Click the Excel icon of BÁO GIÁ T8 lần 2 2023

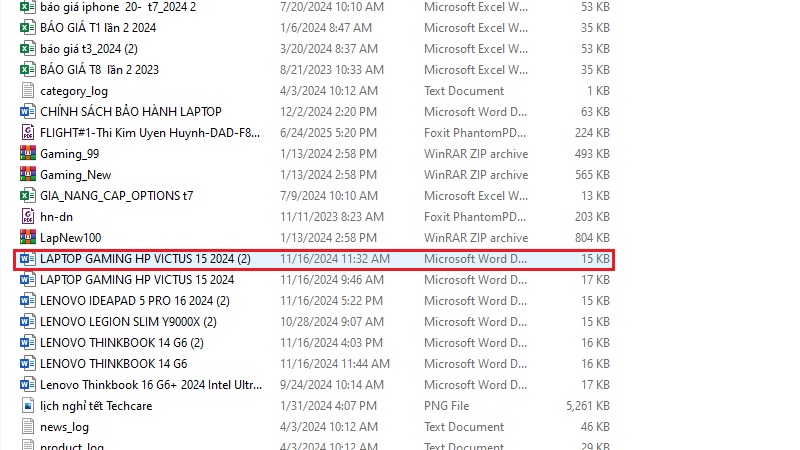(x=28, y=69)
